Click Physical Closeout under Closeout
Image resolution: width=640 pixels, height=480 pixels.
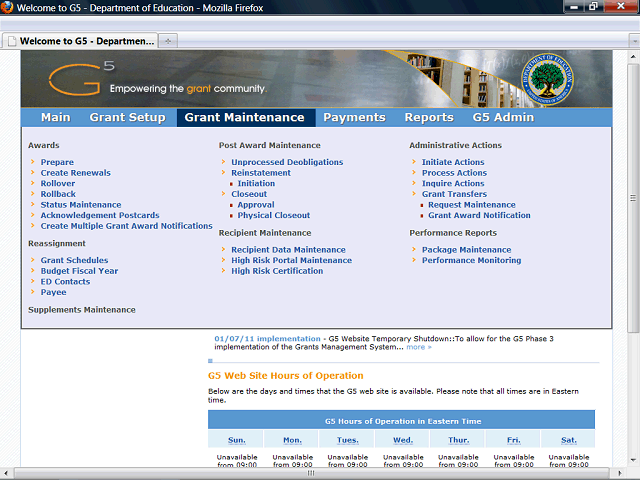pyautogui.click(x=273, y=215)
